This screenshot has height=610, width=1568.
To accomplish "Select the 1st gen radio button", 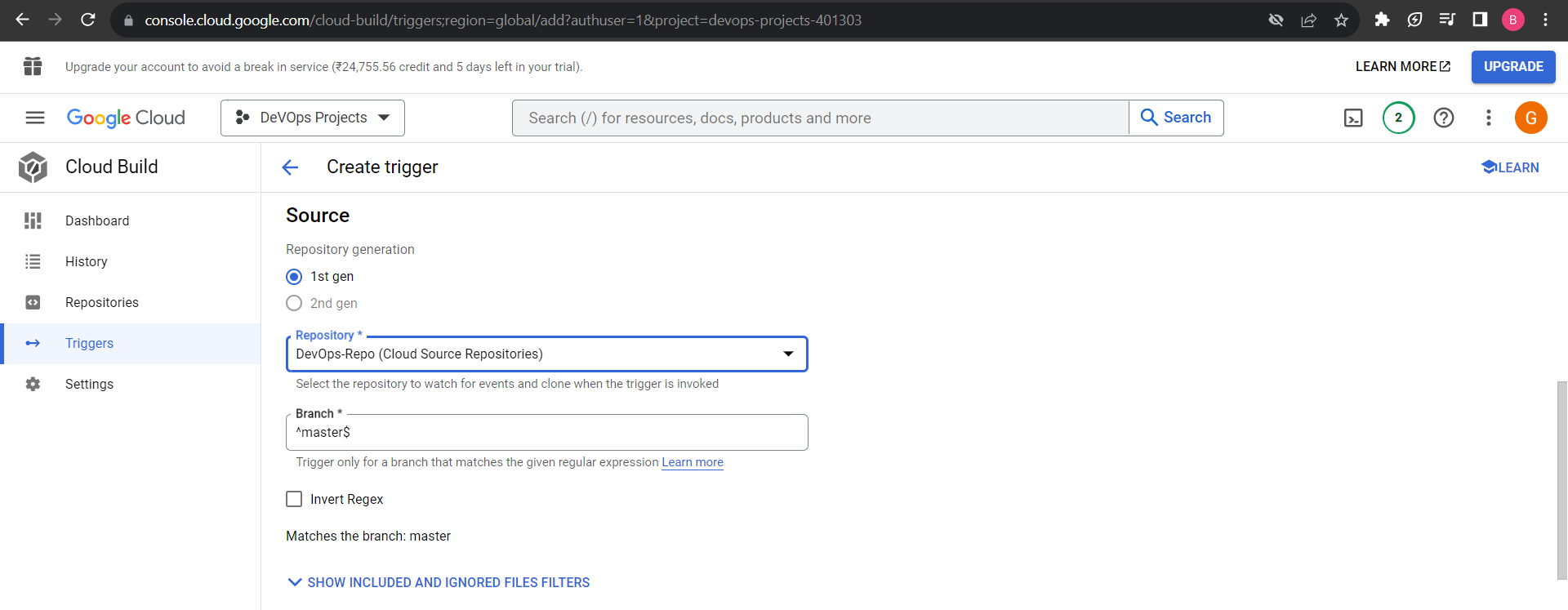I will pos(294,277).
